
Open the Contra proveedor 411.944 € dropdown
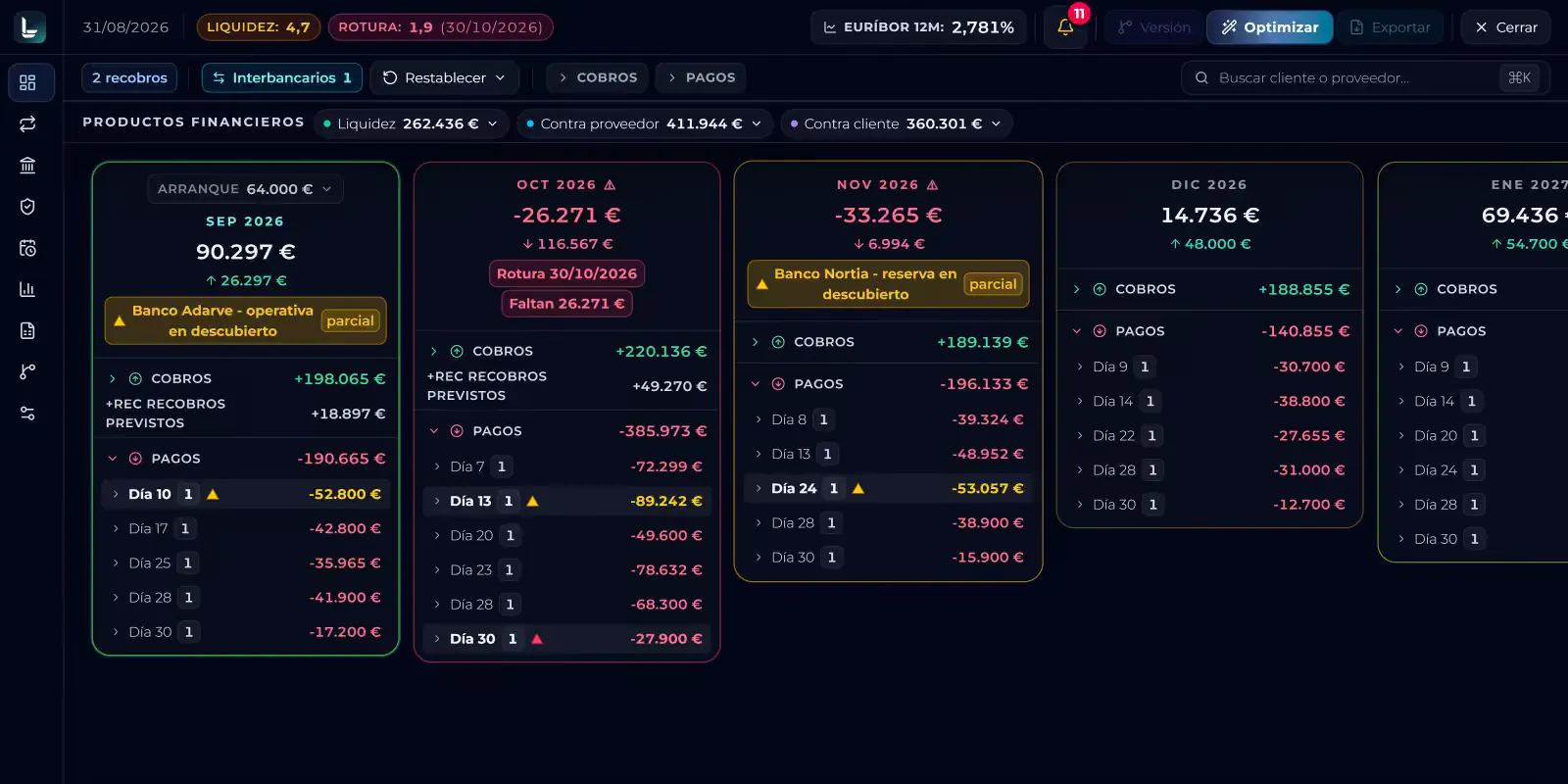point(645,123)
